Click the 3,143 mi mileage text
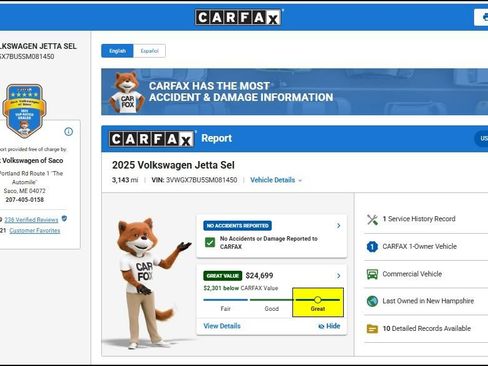This screenshot has width=488, height=366. (x=125, y=180)
